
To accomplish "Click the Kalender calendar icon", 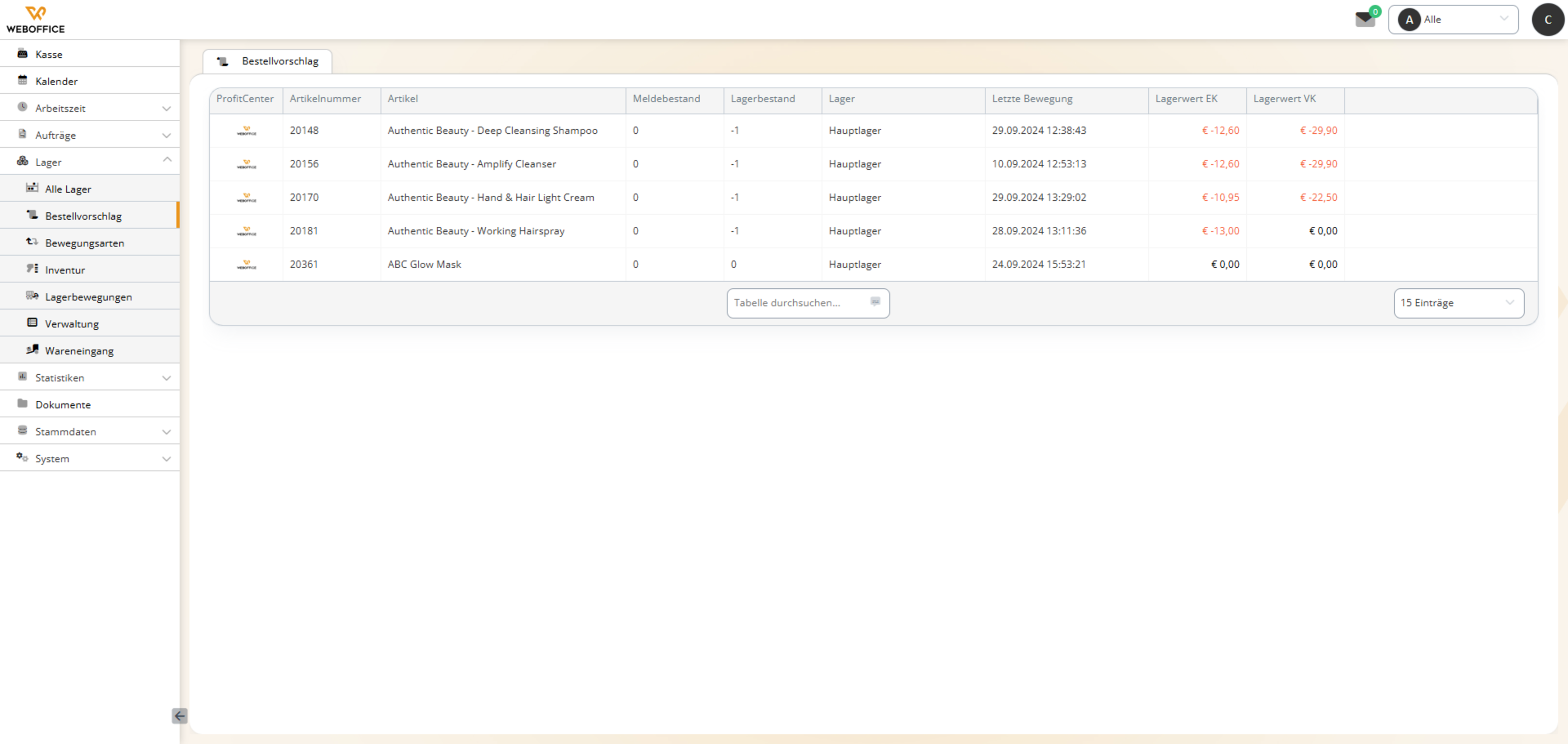I will coord(22,80).
